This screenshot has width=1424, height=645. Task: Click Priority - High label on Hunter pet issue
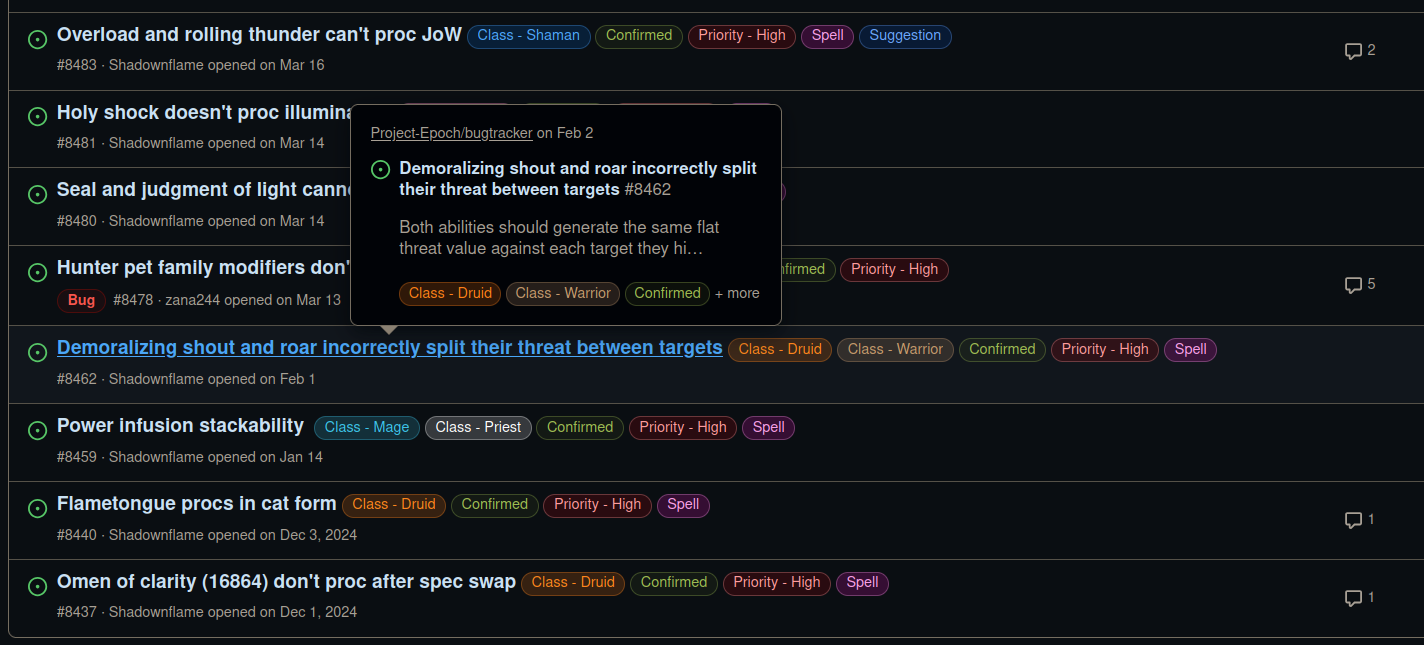pos(895,270)
